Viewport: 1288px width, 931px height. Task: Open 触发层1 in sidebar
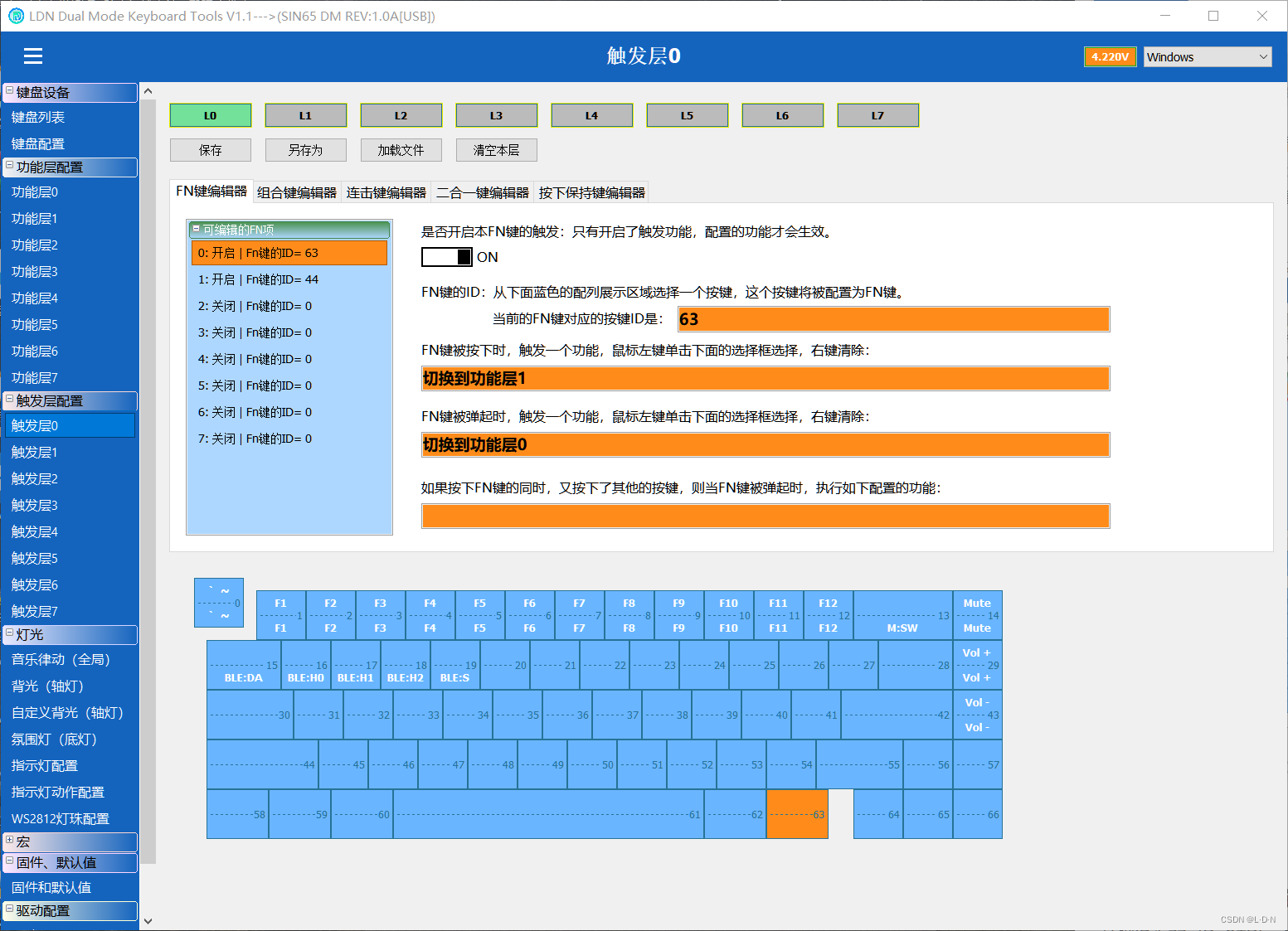pyautogui.click(x=70, y=453)
